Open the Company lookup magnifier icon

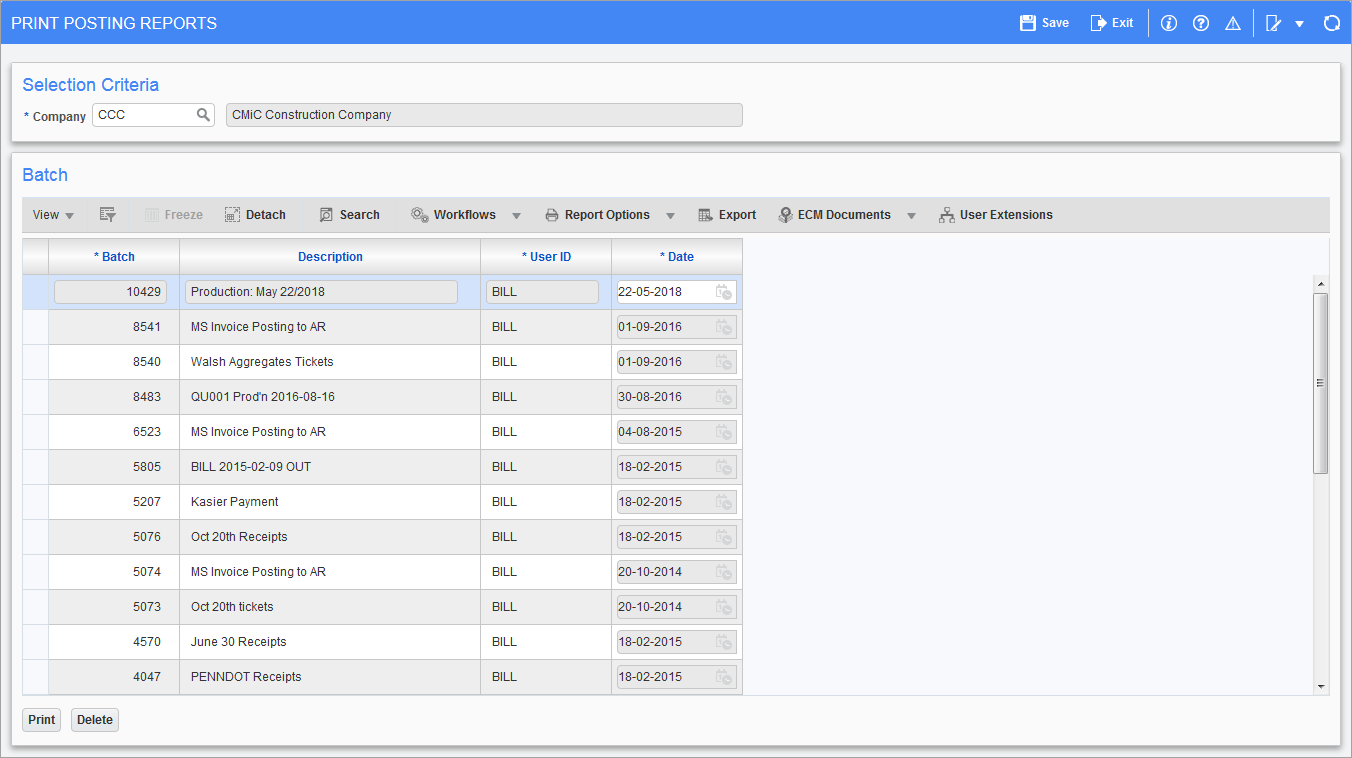tap(203, 115)
